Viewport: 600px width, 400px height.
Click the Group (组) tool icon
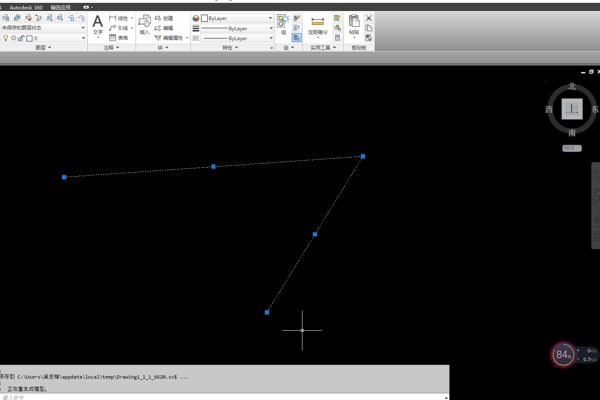(x=283, y=22)
